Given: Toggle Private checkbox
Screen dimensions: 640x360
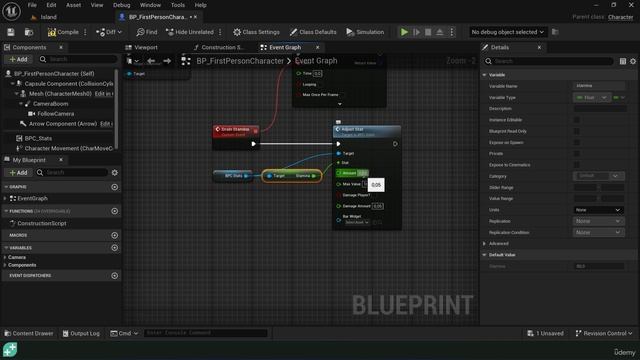Looking at the screenshot, I should [577, 153].
